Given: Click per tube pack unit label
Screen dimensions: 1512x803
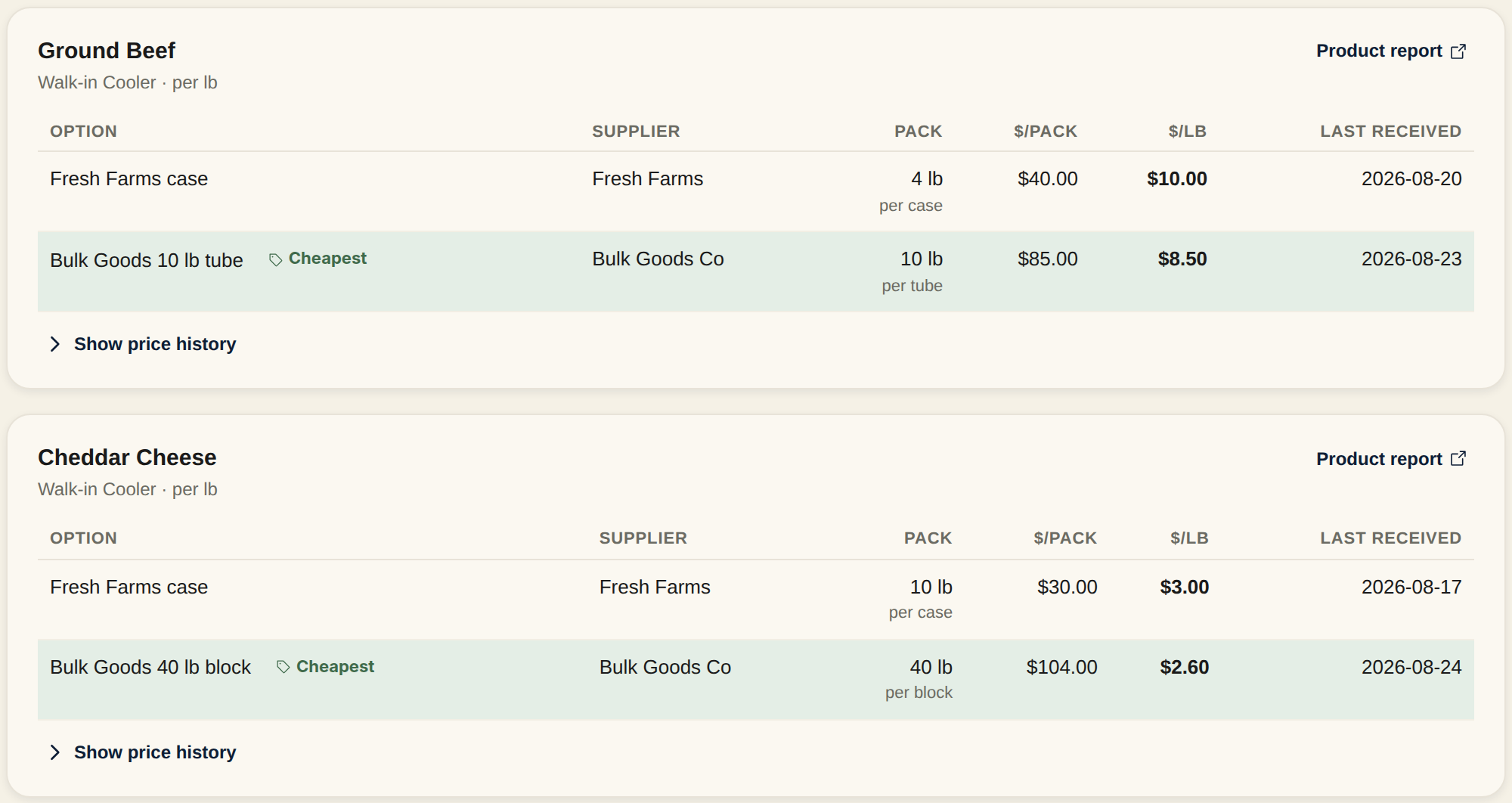Looking at the screenshot, I should pyautogui.click(x=912, y=286).
